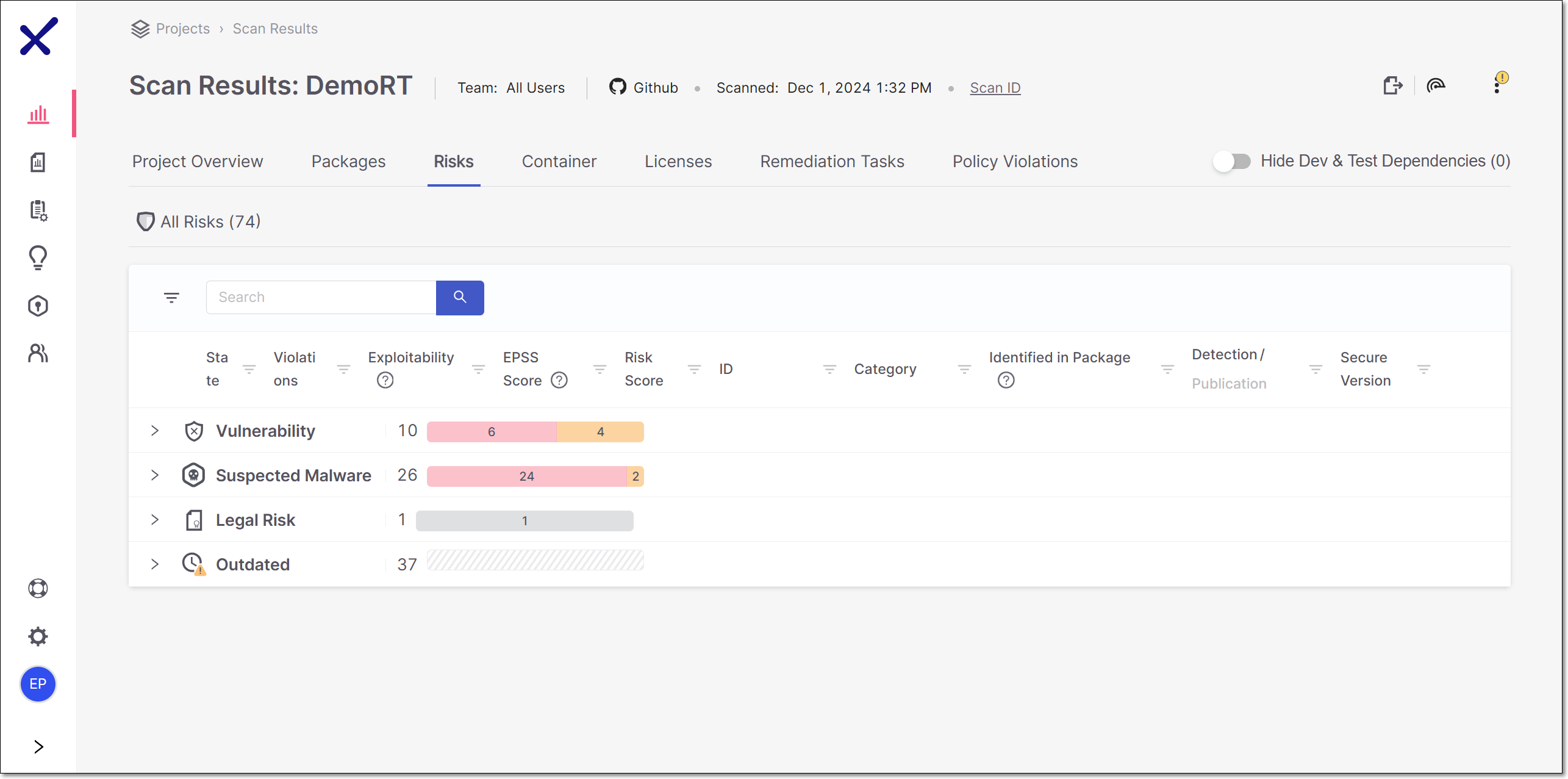Screen dimensions: 1568x779
Task: Click the Publication header toggle text
Action: coord(1229,384)
